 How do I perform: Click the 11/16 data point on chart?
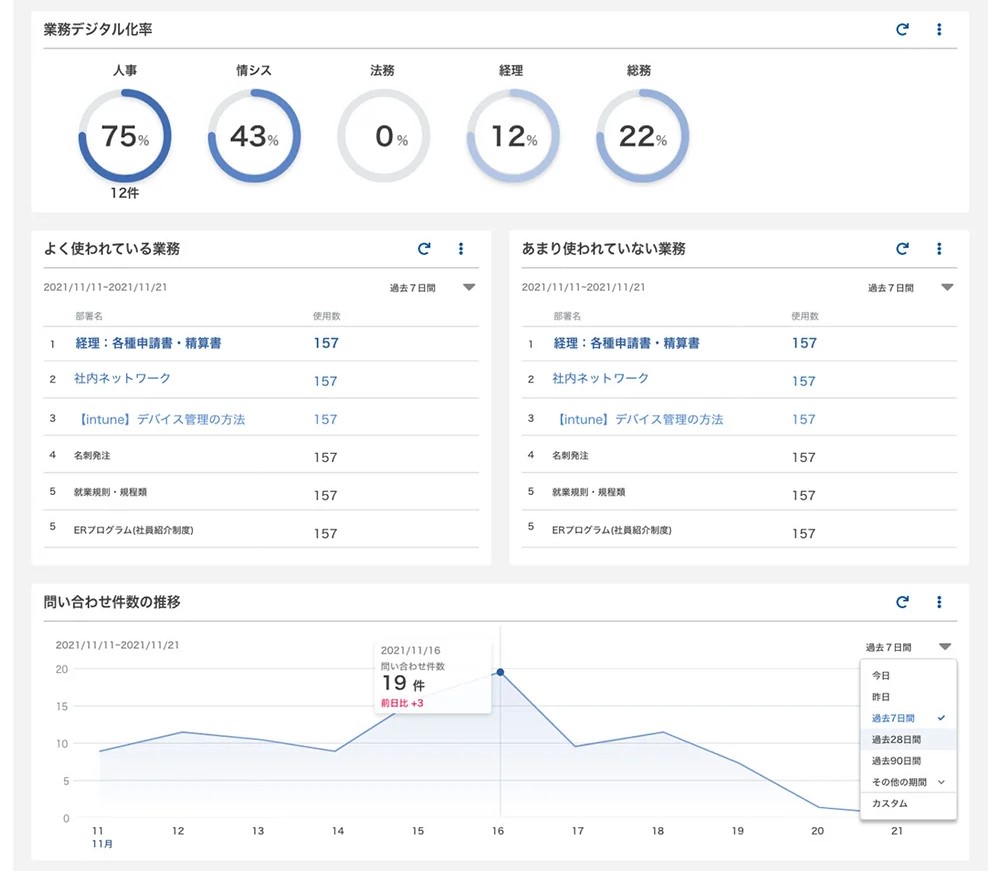500,672
